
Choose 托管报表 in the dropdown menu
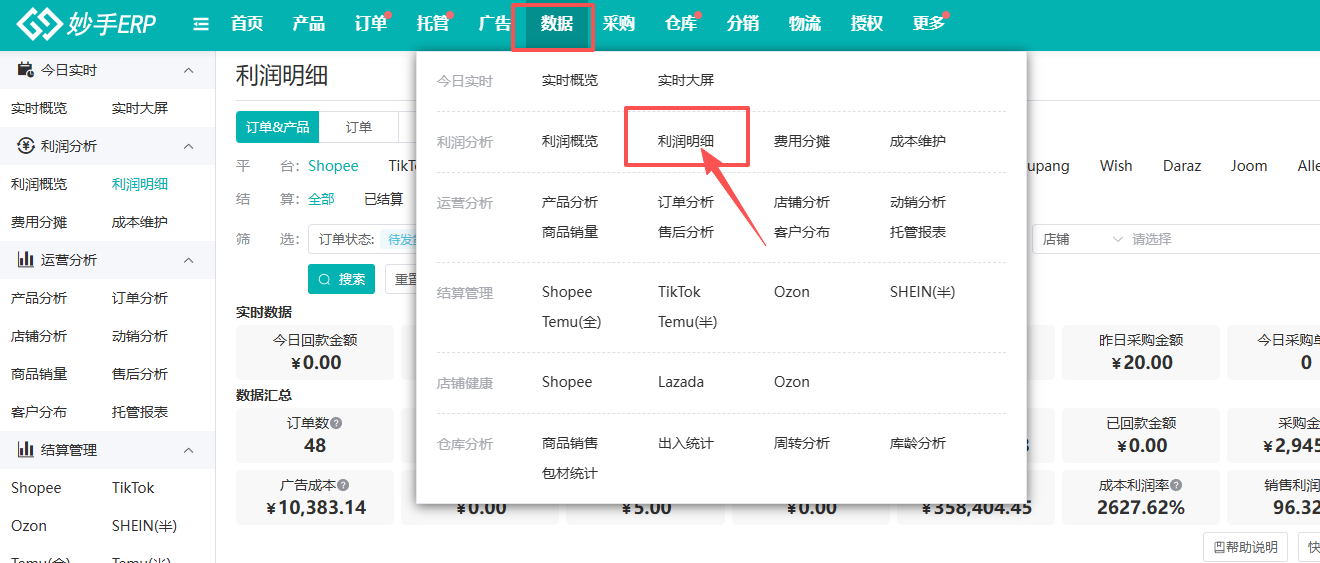[918, 232]
